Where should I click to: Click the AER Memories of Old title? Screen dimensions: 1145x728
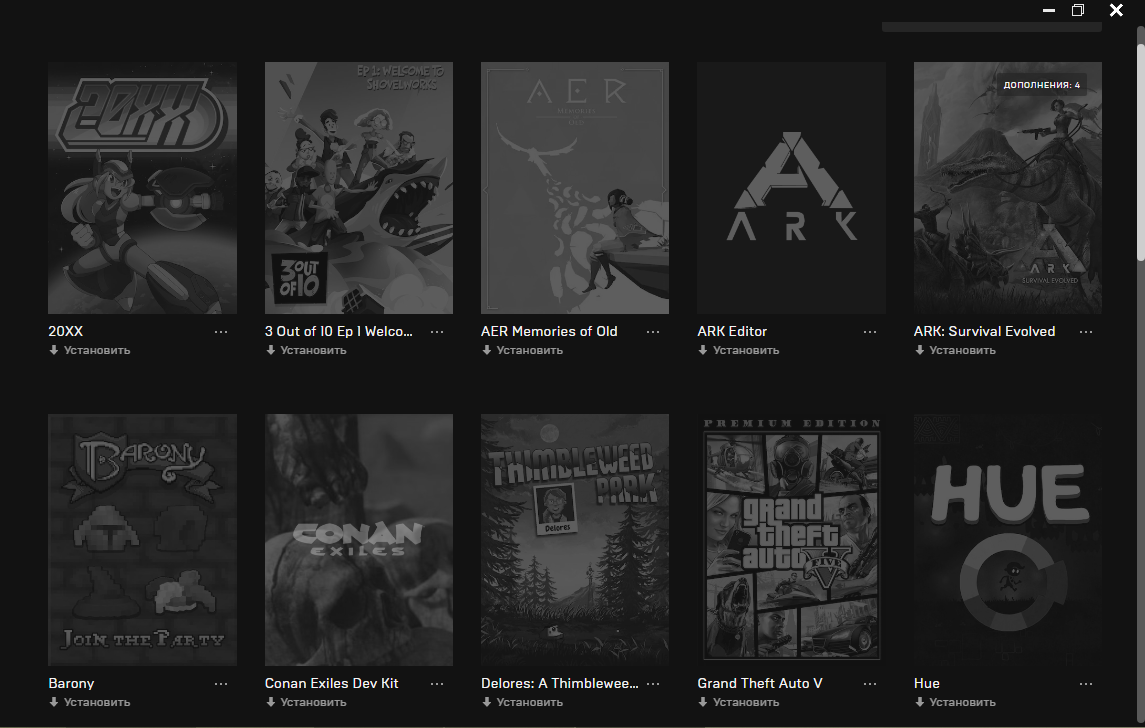(549, 332)
